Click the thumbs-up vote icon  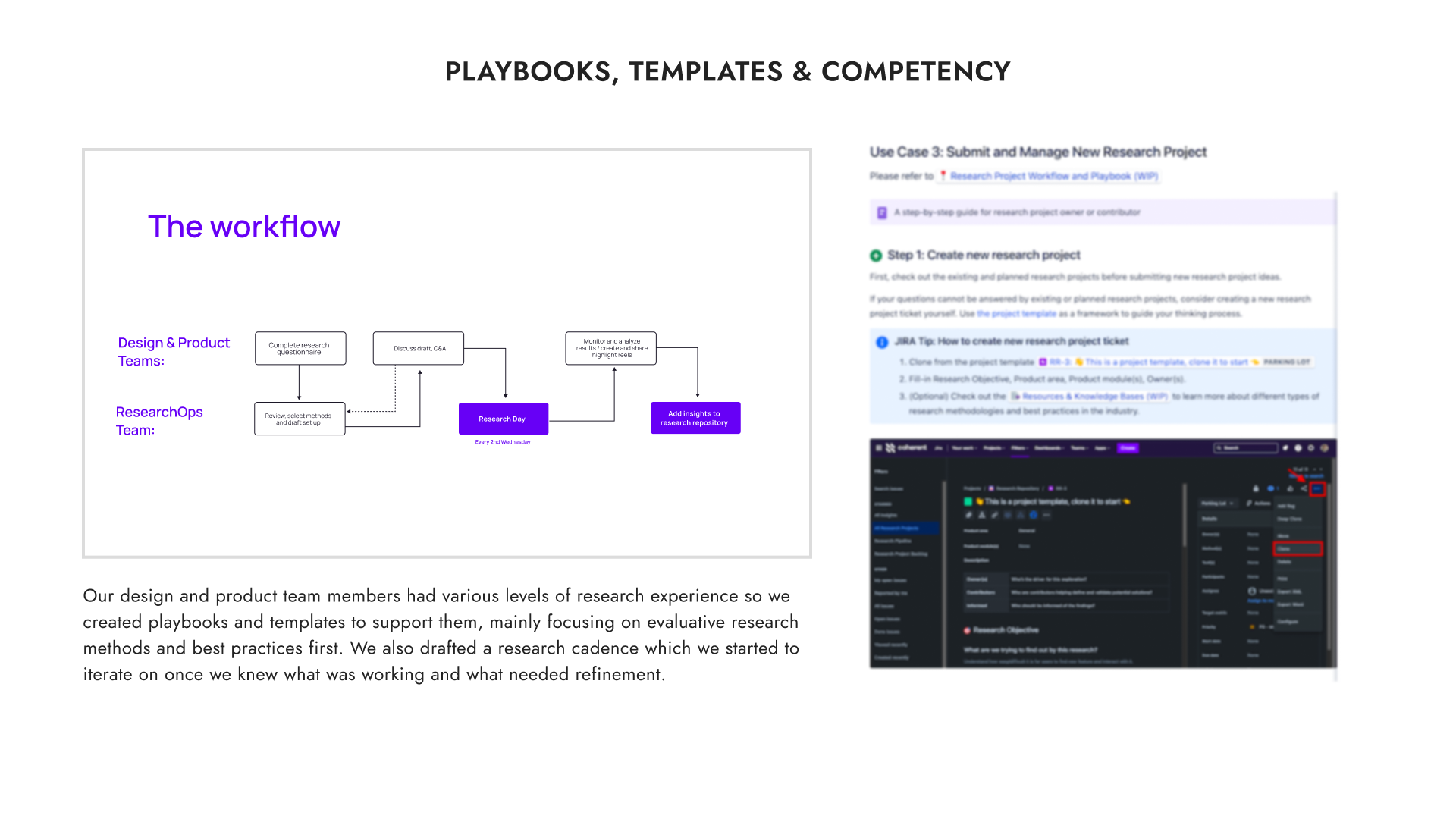click(1290, 488)
